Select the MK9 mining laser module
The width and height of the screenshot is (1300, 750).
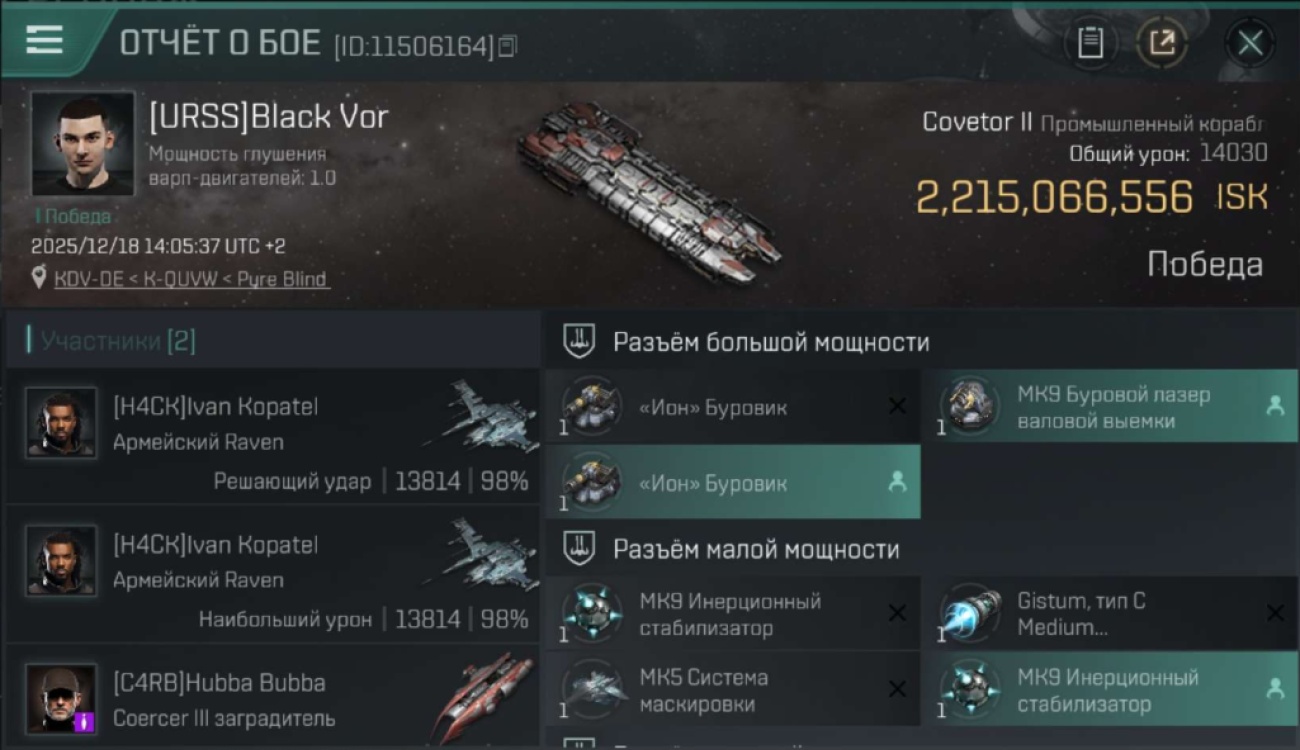click(x=1110, y=407)
